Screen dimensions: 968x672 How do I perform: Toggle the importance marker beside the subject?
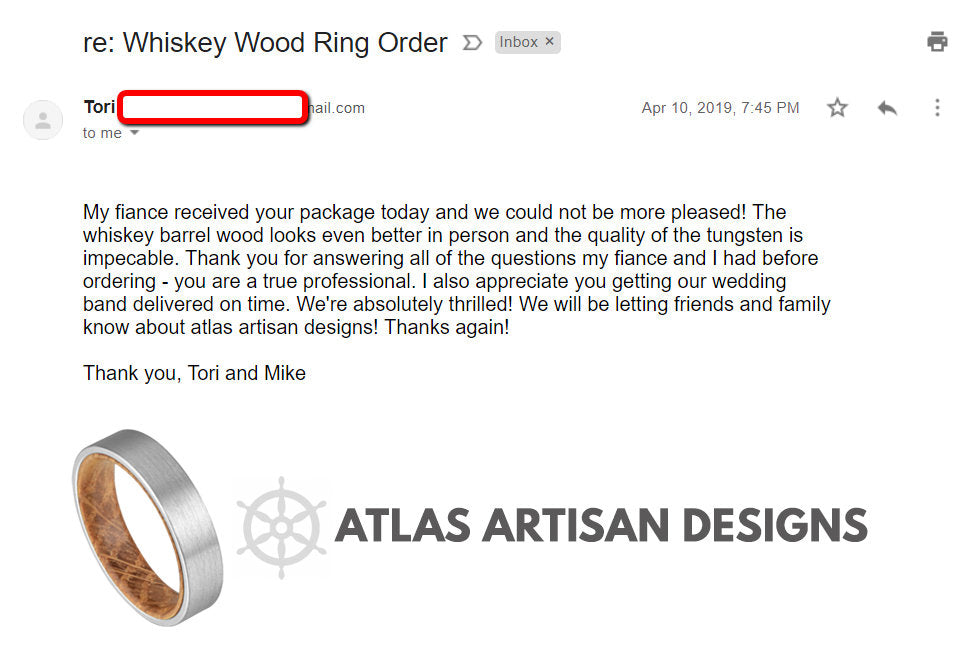pyautogui.click(x=472, y=43)
